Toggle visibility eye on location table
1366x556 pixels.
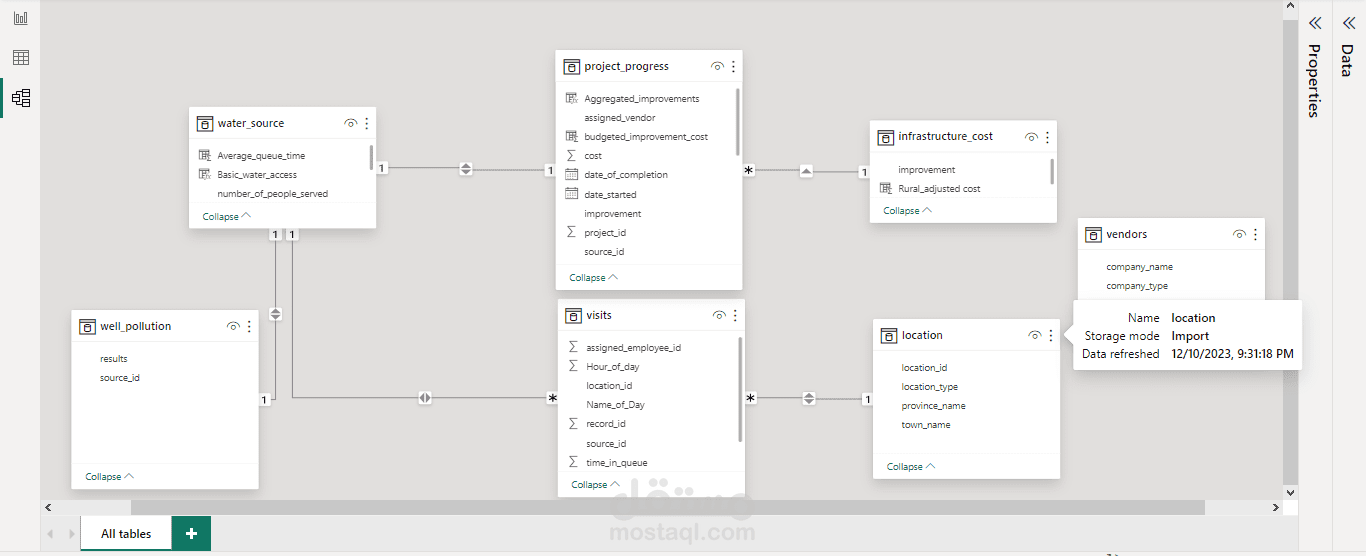click(1035, 336)
